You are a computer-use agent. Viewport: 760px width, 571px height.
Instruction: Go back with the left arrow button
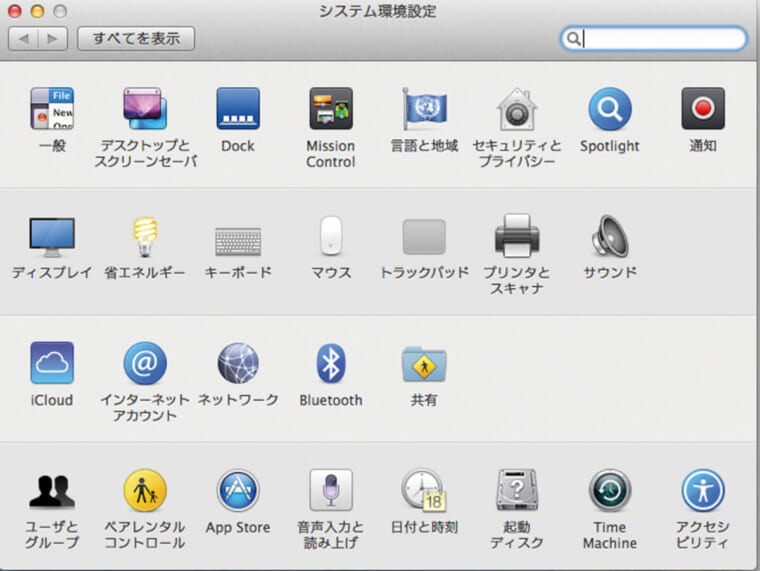23,38
